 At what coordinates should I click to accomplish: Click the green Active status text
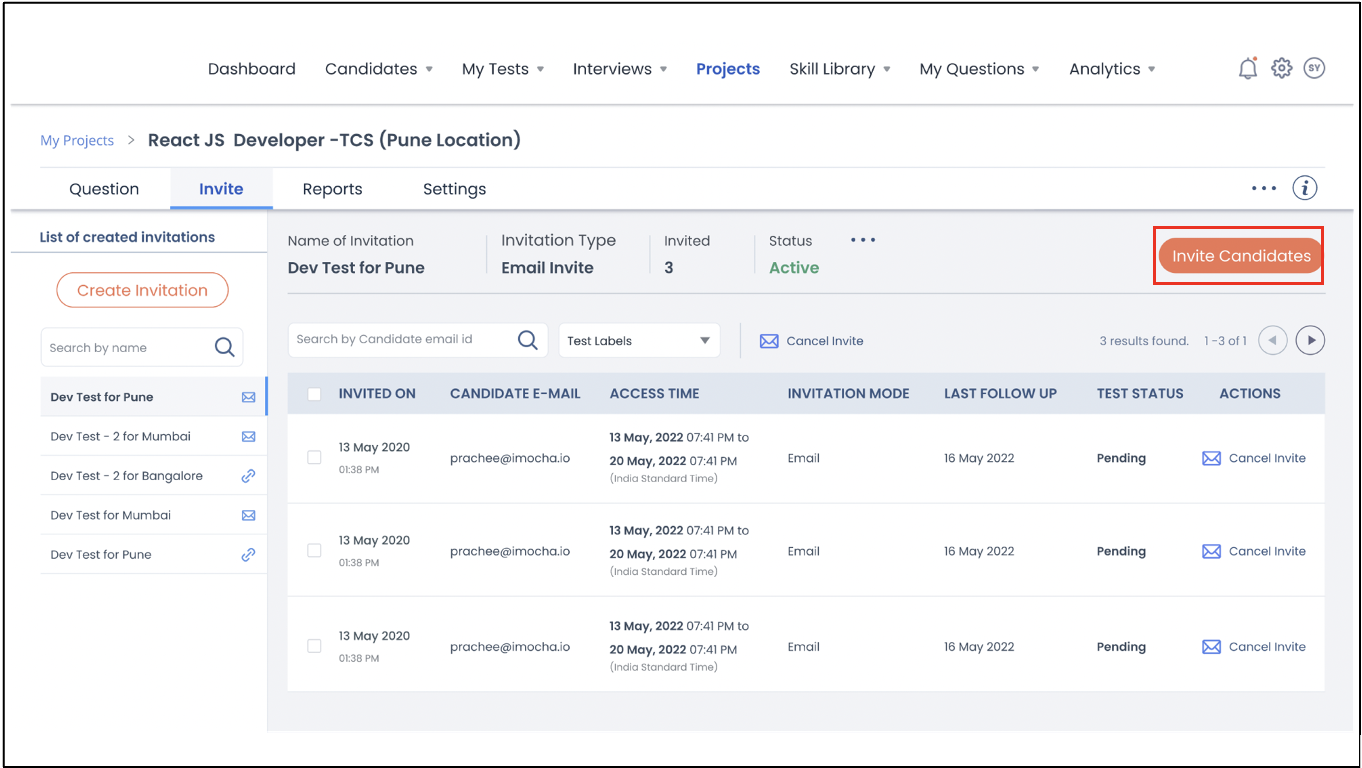(x=794, y=268)
